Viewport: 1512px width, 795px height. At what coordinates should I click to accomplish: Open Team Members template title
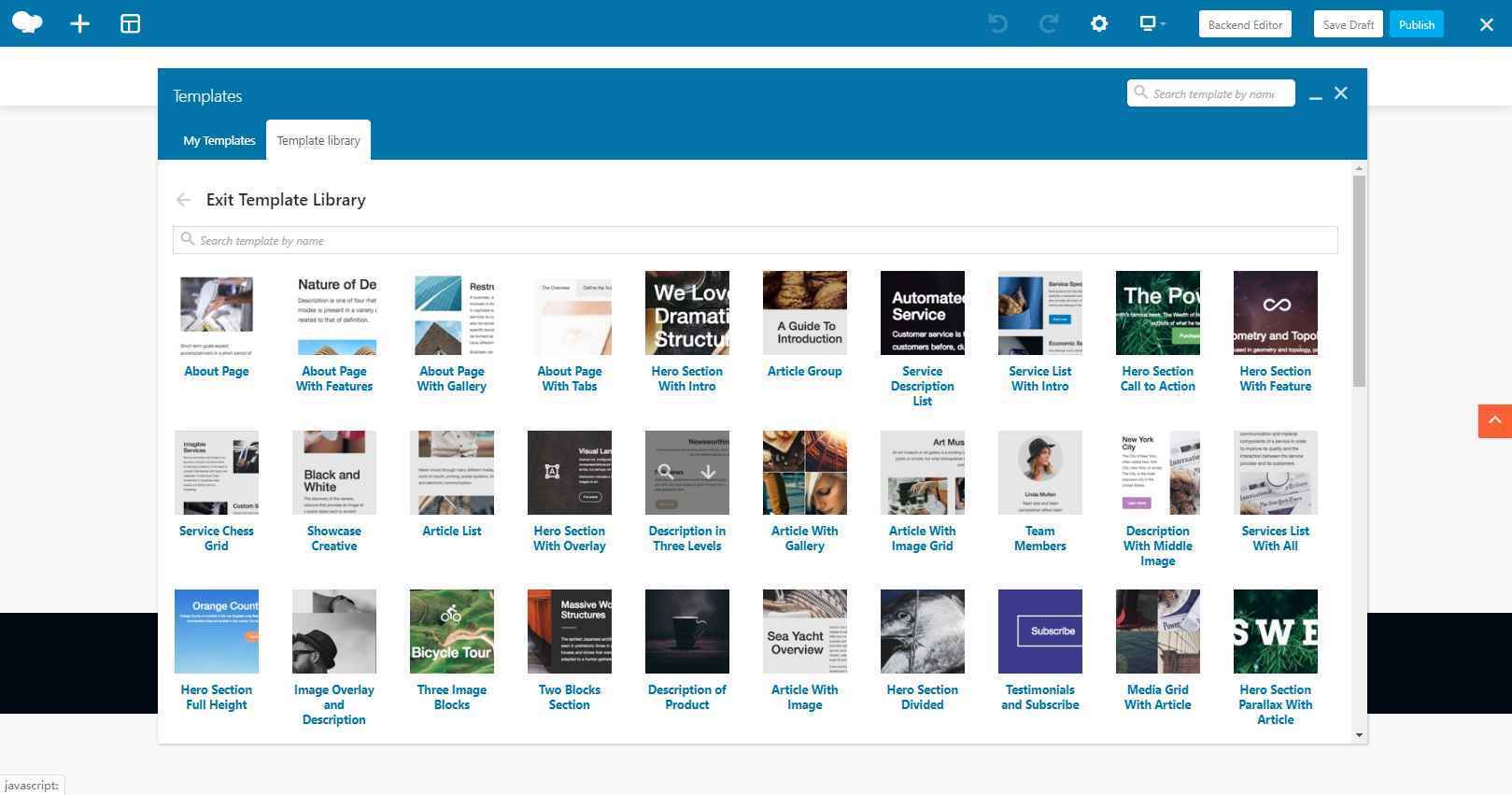coord(1040,538)
